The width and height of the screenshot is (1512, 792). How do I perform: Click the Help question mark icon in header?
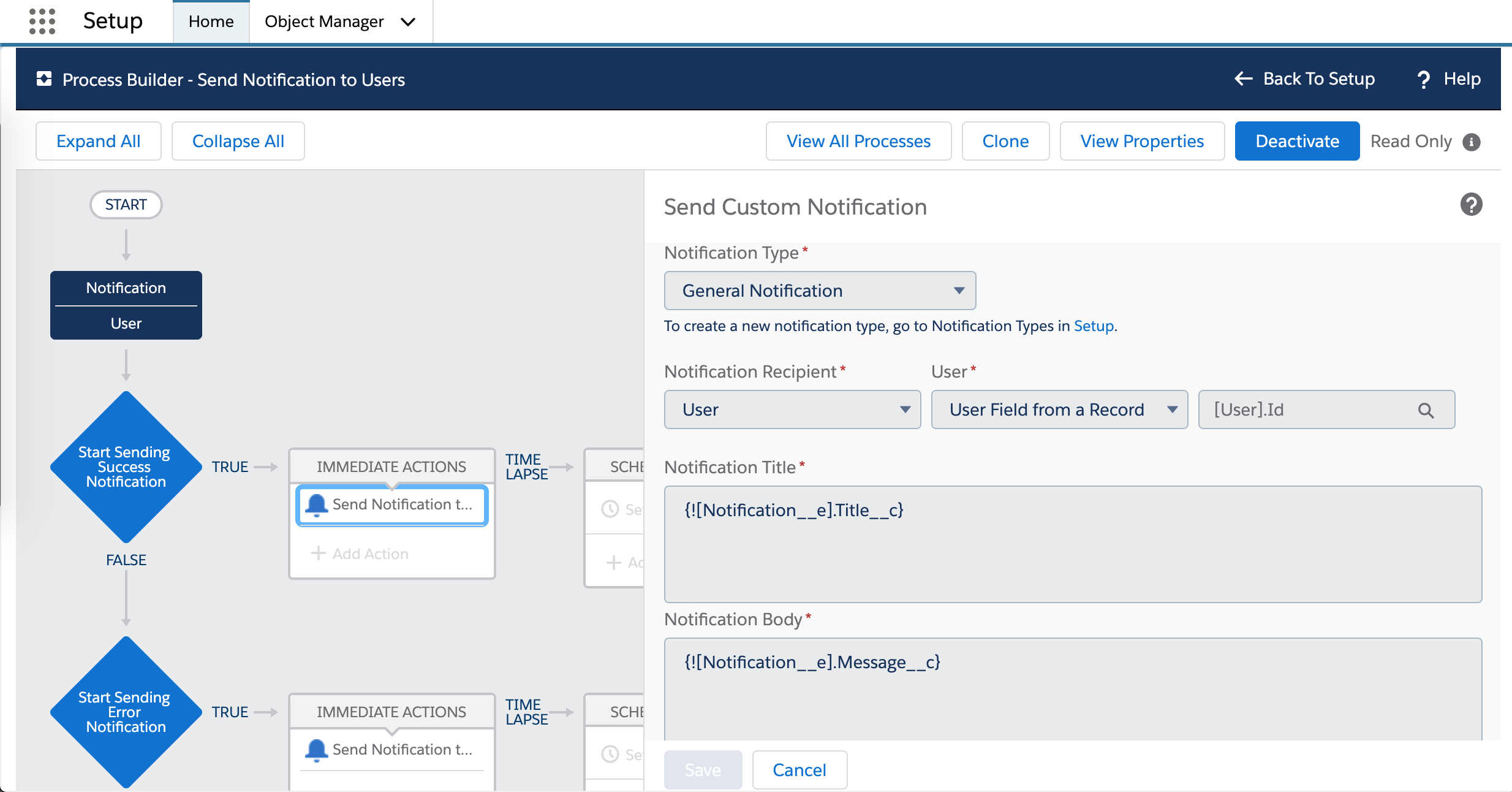coord(1424,79)
